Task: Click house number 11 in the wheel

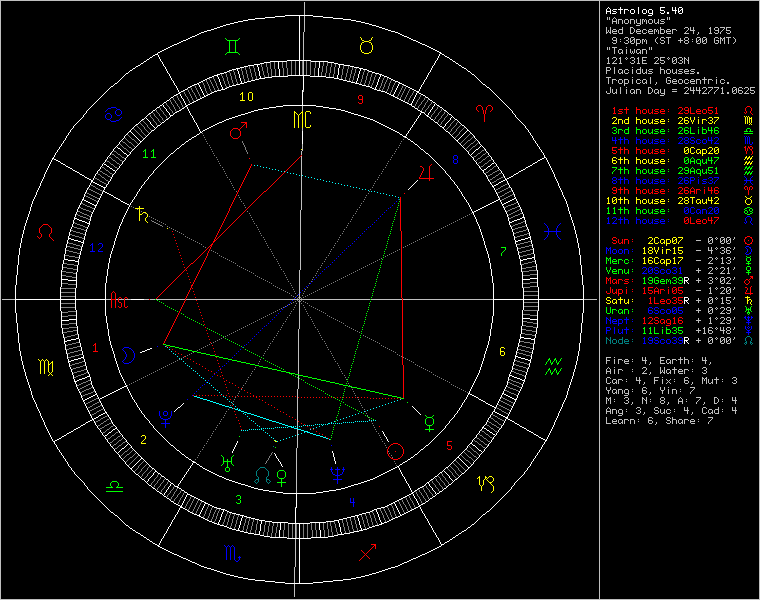Action: tap(149, 154)
